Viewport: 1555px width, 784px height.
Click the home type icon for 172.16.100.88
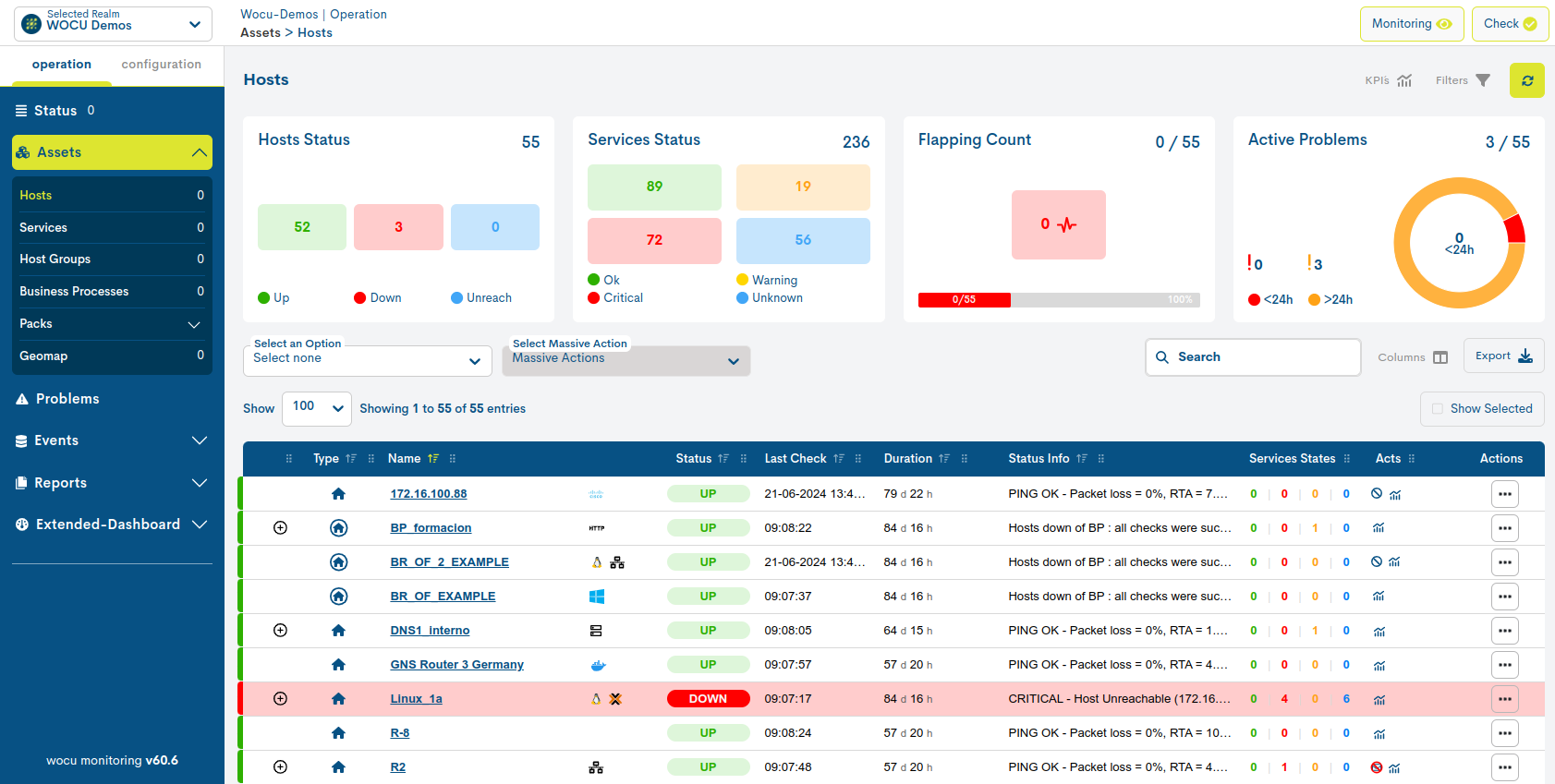(x=338, y=494)
